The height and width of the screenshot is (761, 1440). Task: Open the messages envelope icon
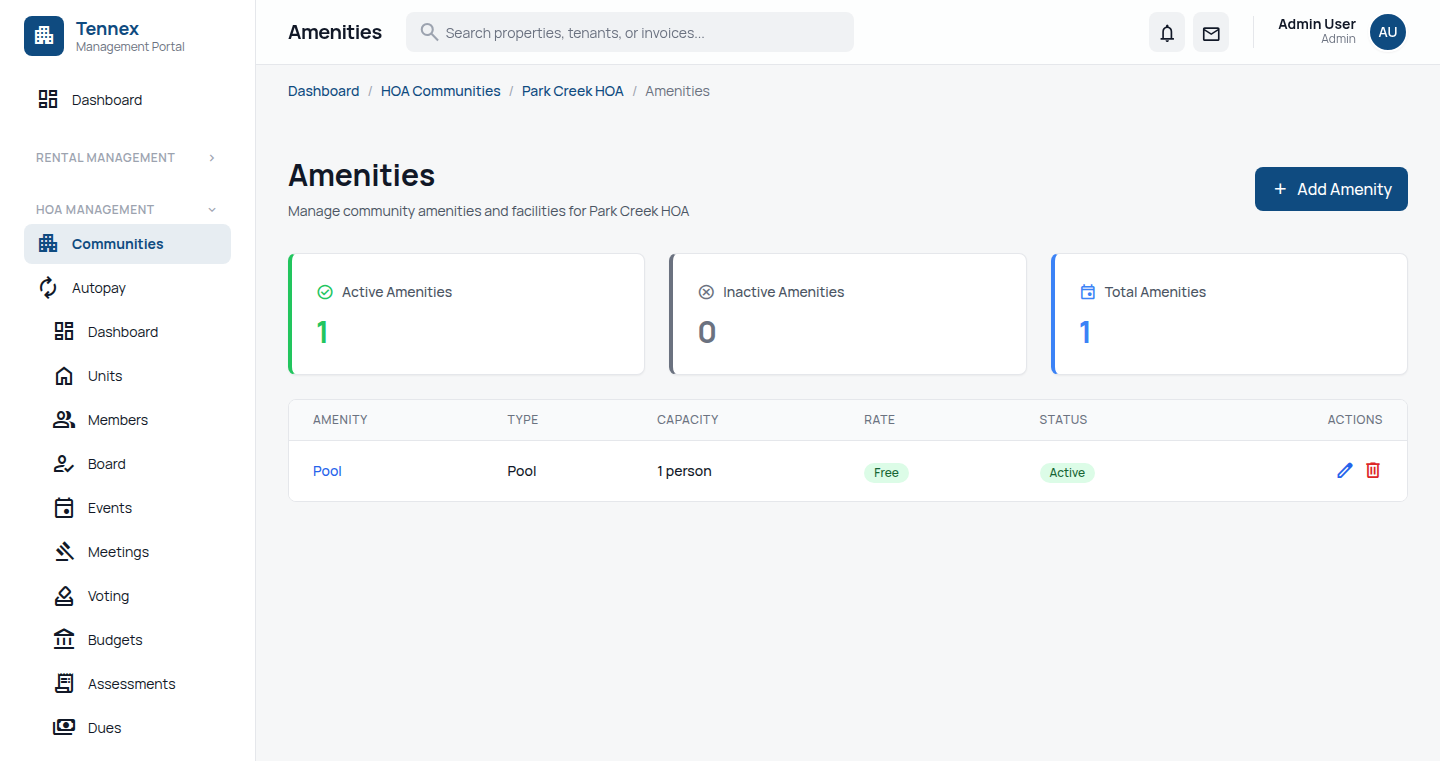click(1210, 33)
